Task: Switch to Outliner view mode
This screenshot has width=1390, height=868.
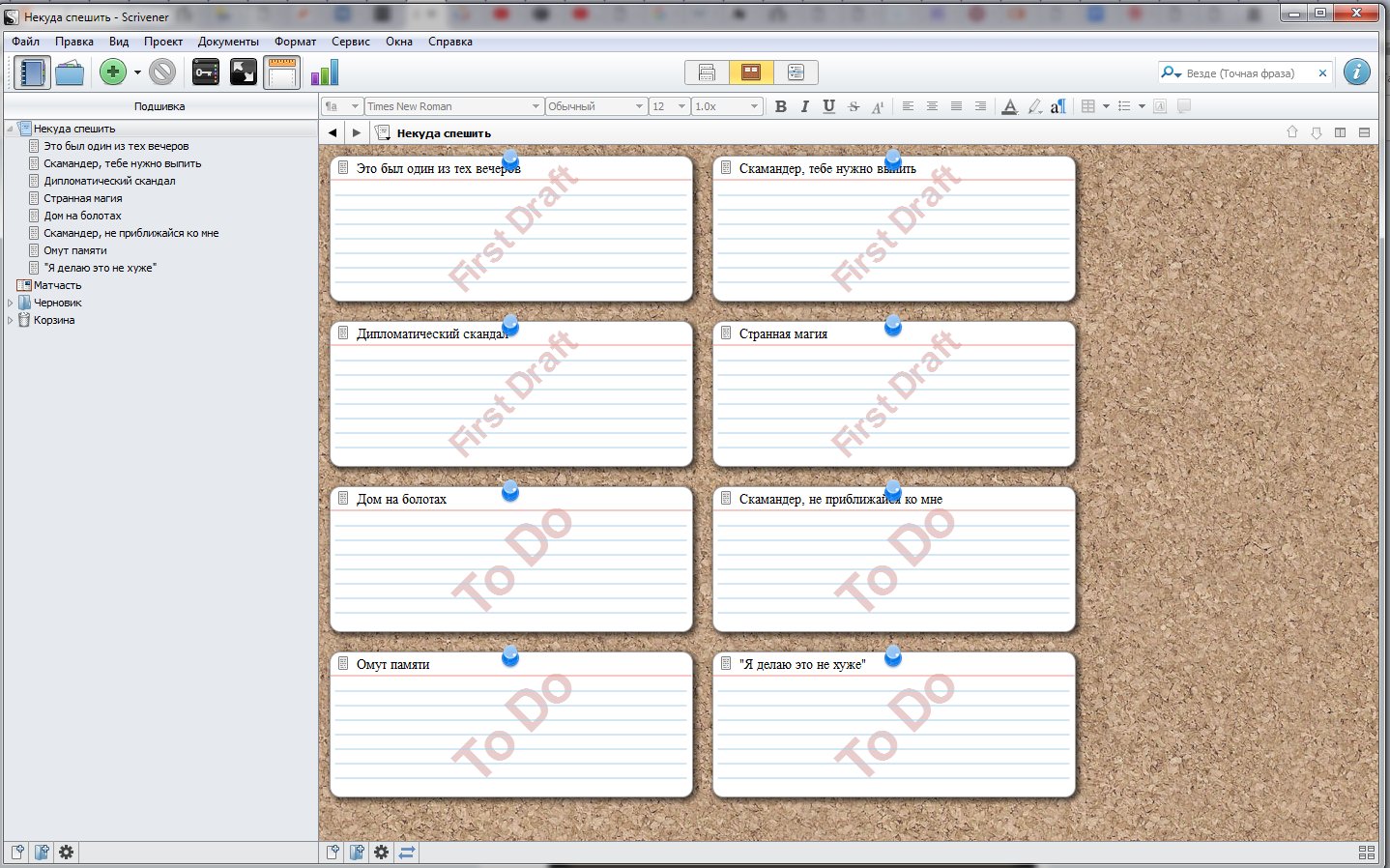Action: pyautogui.click(x=796, y=72)
